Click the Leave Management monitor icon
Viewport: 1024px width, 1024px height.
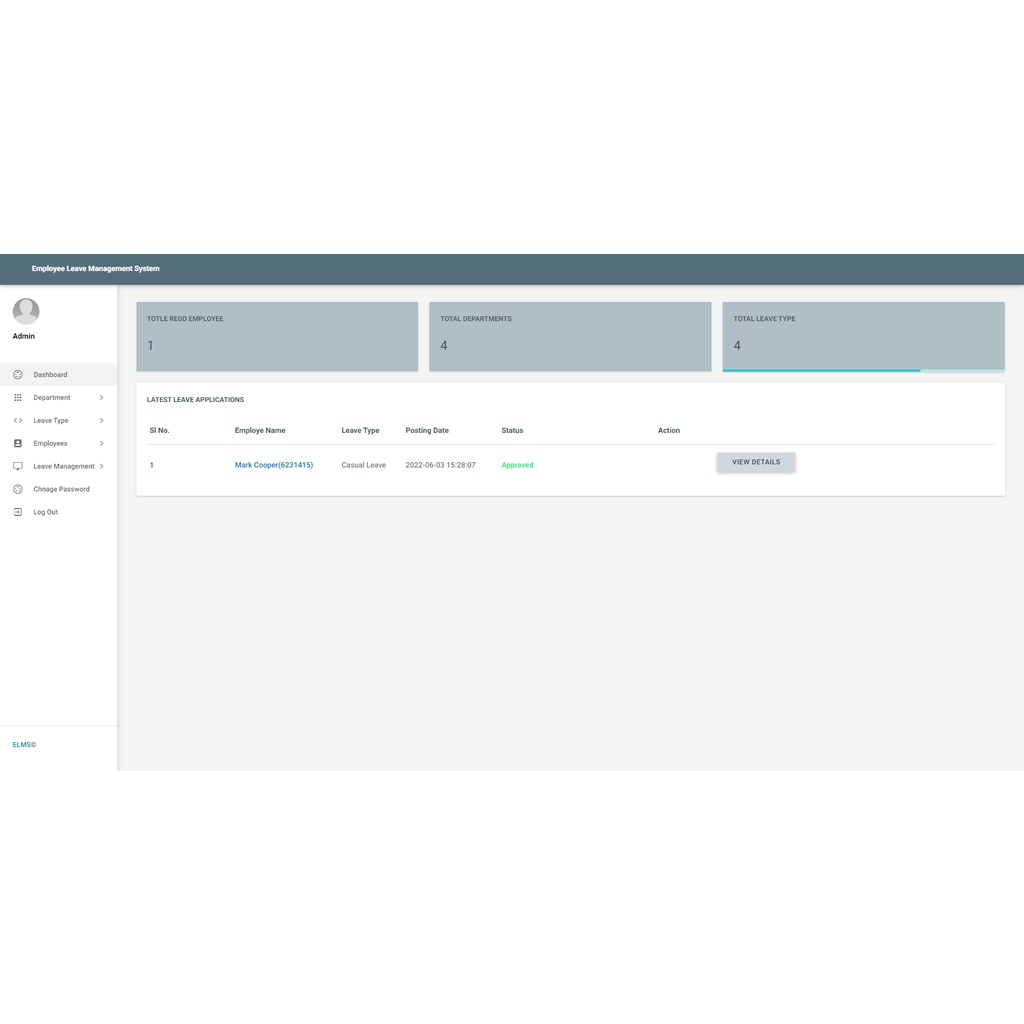point(18,467)
